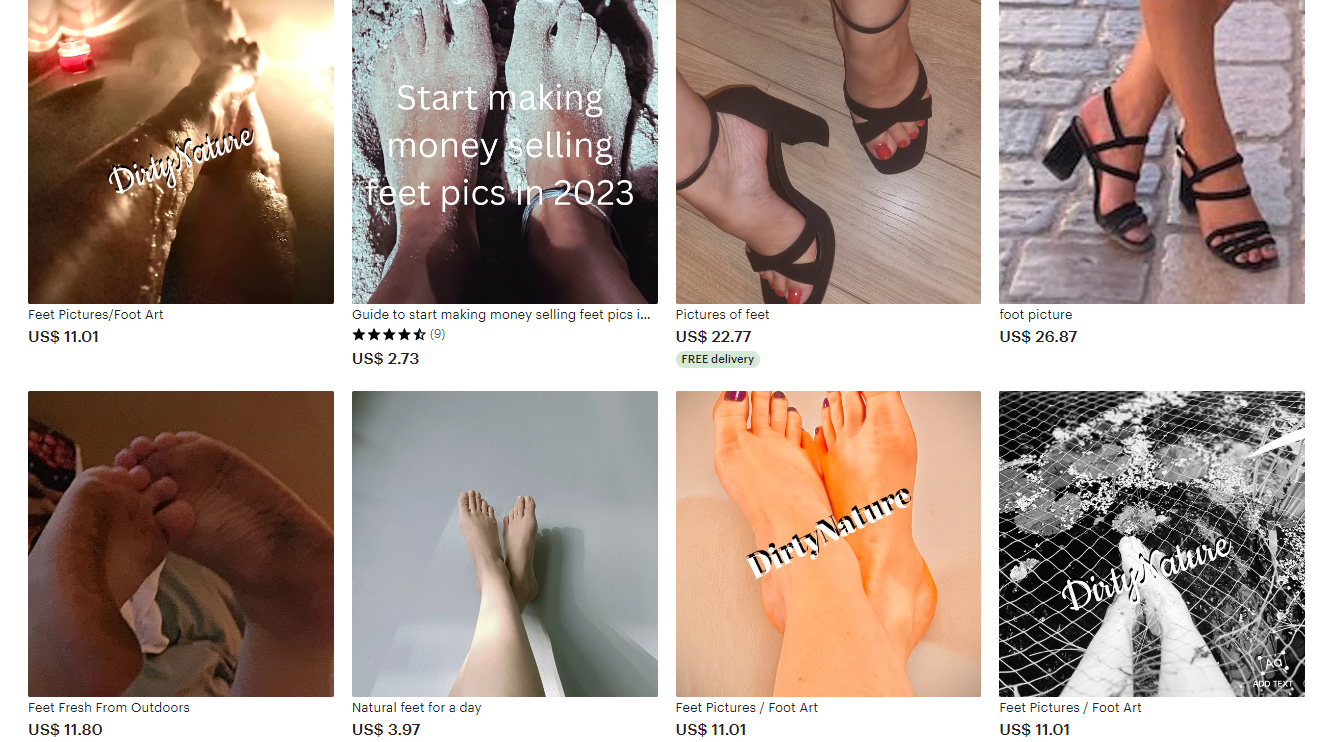The image size is (1329, 742).
Task: Open the Natural feet for a day image
Action: [x=505, y=544]
